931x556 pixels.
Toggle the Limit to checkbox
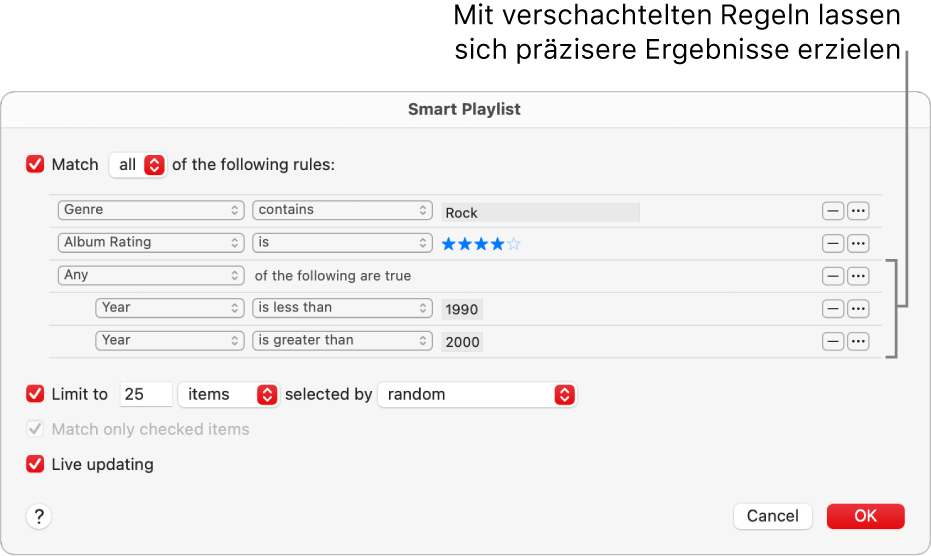coord(36,394)
